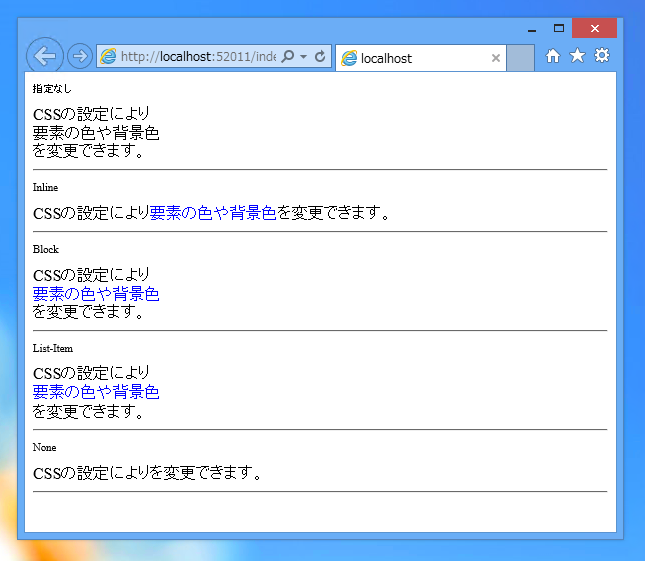
Task: Click the Internet Explorer favicon on localhost tab
Action: [x=349, y=58]
